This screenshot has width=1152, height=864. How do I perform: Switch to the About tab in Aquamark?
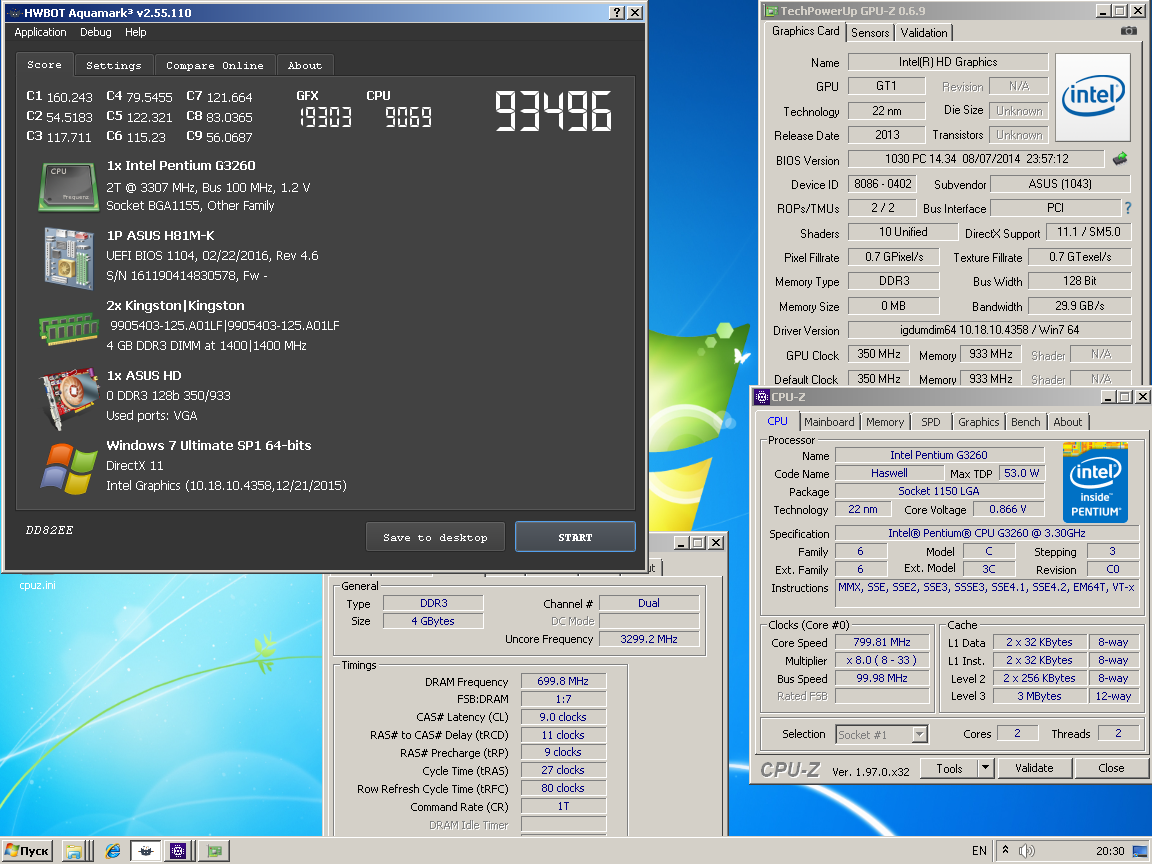click(305, 65)
